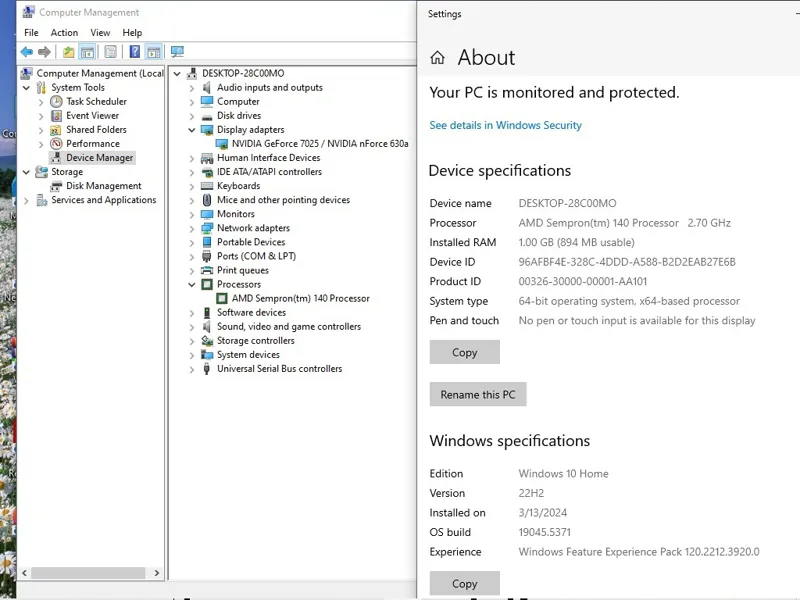Select the AMD Sempron 140 Processor device
The image size is (800, 600).
tap(300, 298)
